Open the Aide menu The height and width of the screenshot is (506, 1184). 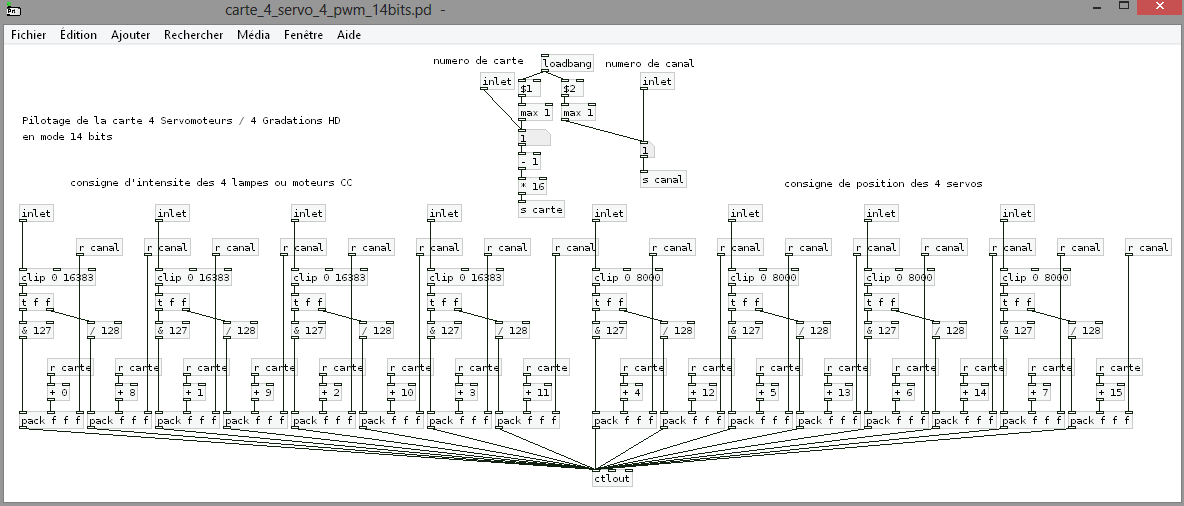tap(349, 34)
